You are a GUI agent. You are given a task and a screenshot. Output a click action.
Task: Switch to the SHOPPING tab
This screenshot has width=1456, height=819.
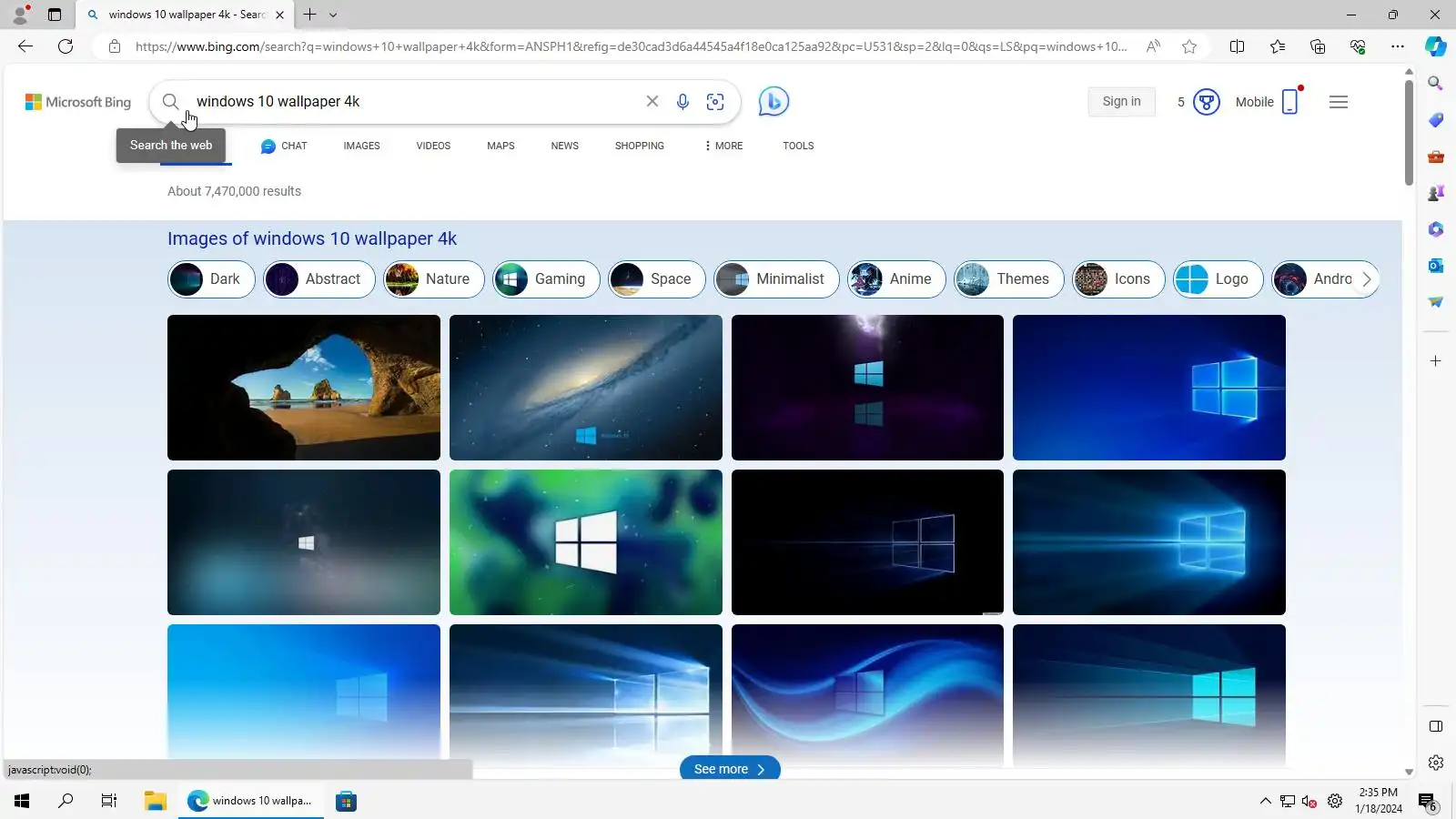[x=639, y=146]
